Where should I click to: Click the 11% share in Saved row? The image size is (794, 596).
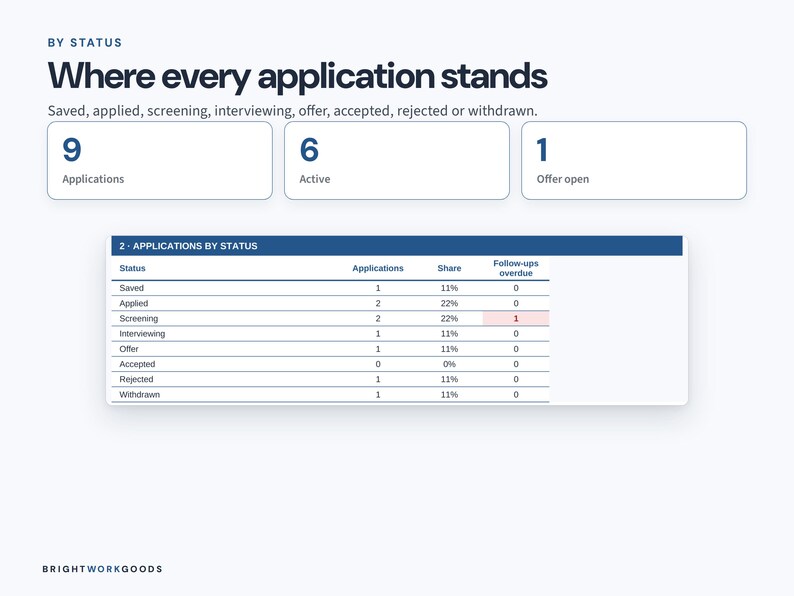[449, 288]
